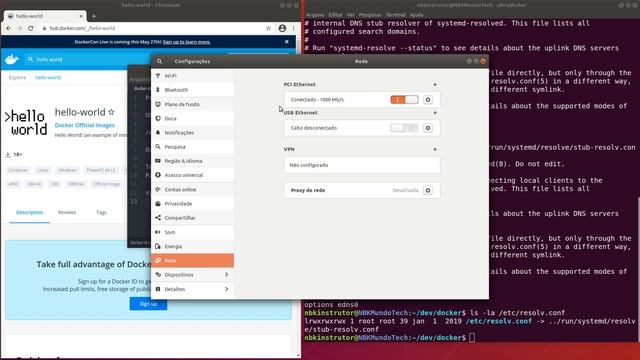The image size is (640, 360).
Task: Select Wi-Fi in settings sidebar
Action: point(192,76)
